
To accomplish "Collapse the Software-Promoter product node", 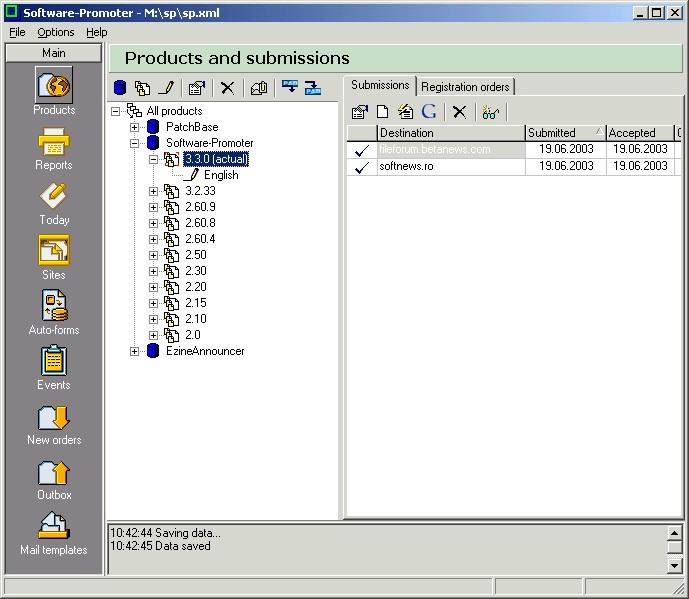I will tap(134, 143).
